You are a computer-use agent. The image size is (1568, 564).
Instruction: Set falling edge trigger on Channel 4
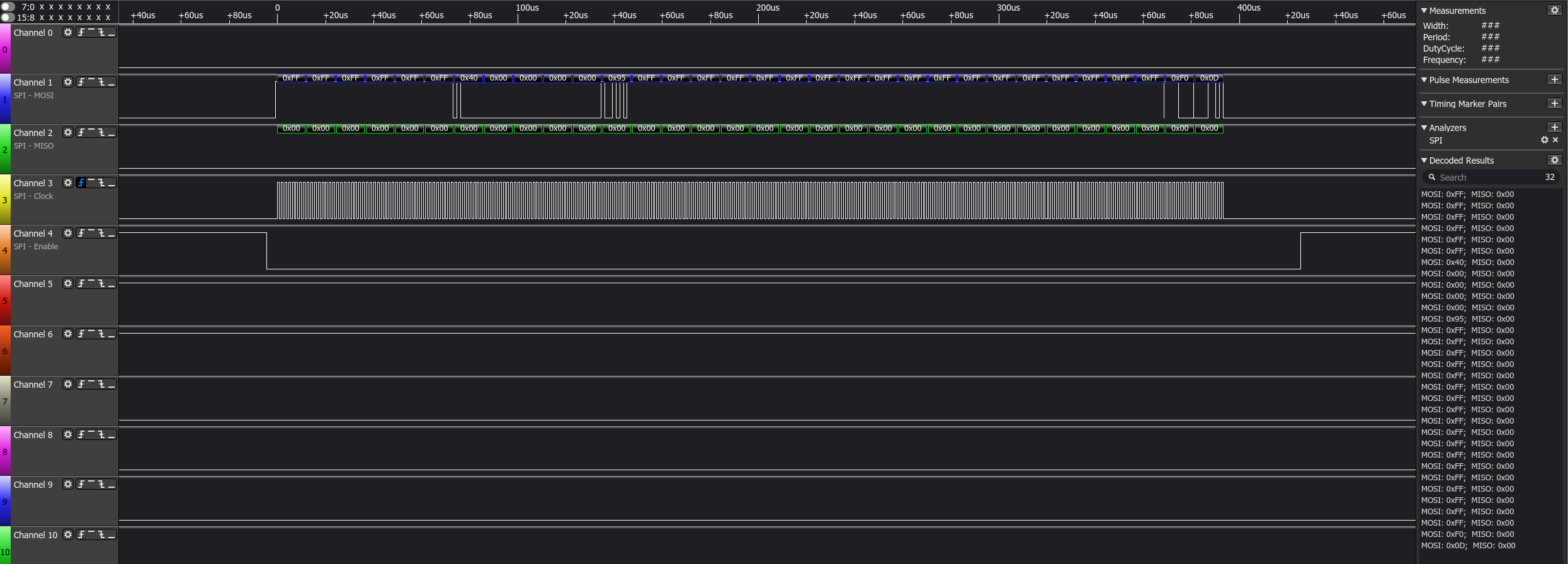pyautogui.click(x=101, y=234)
